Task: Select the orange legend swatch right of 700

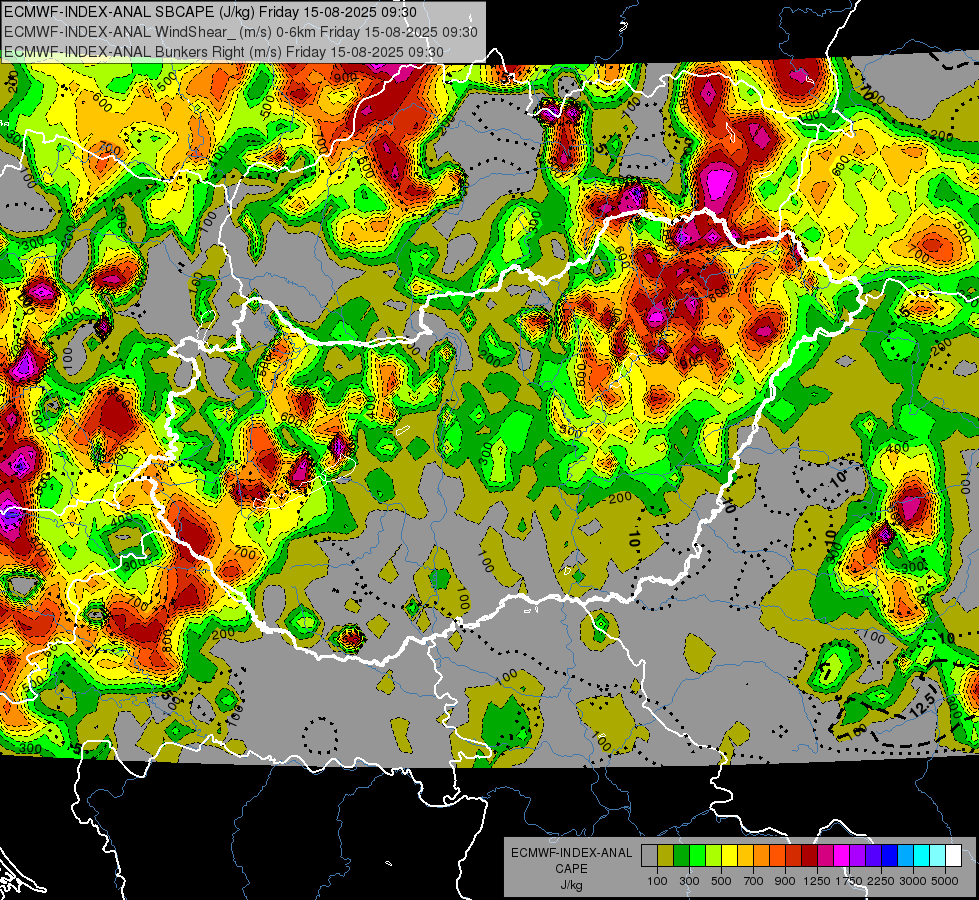Action: click(761, 856)
